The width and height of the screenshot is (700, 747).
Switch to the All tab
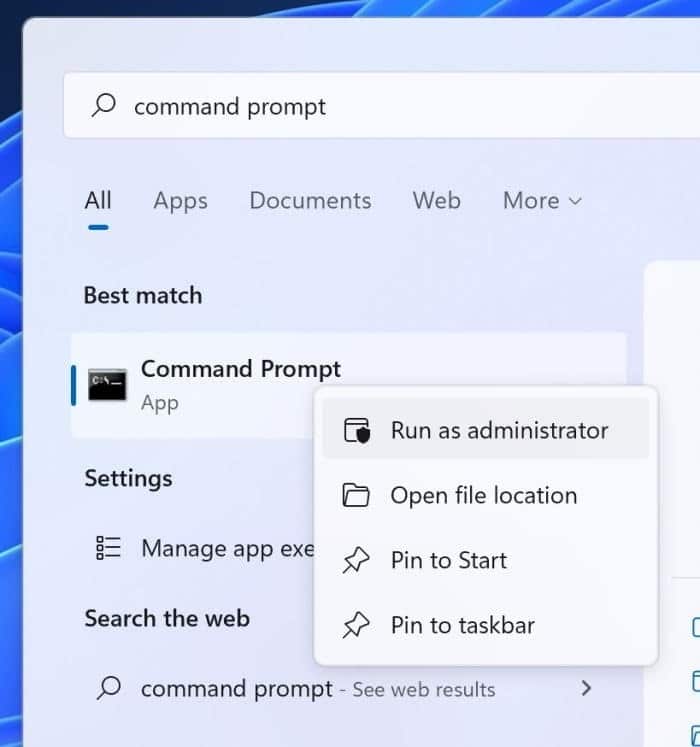[98, 200]
